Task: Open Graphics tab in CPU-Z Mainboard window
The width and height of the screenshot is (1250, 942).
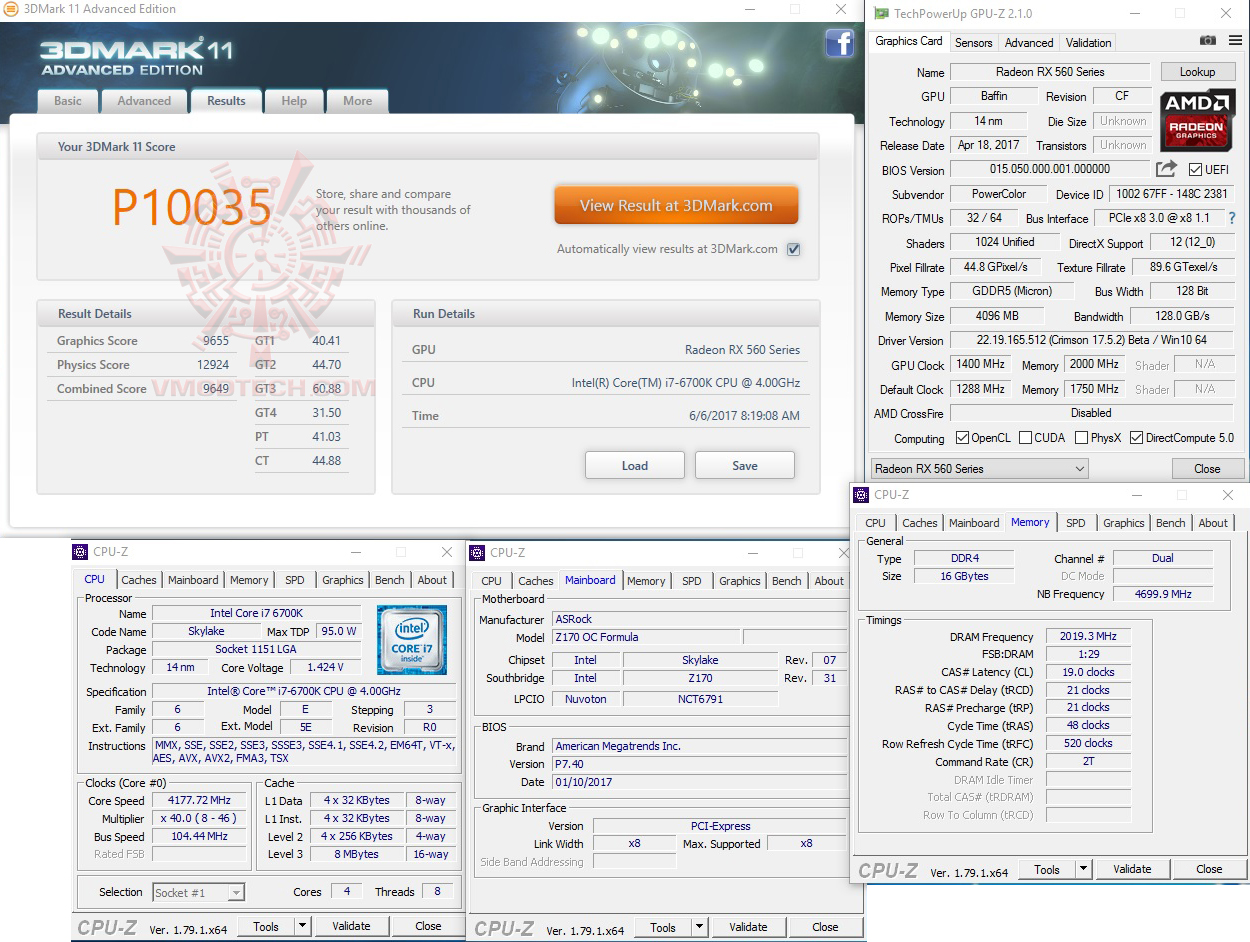Action: 739,581
